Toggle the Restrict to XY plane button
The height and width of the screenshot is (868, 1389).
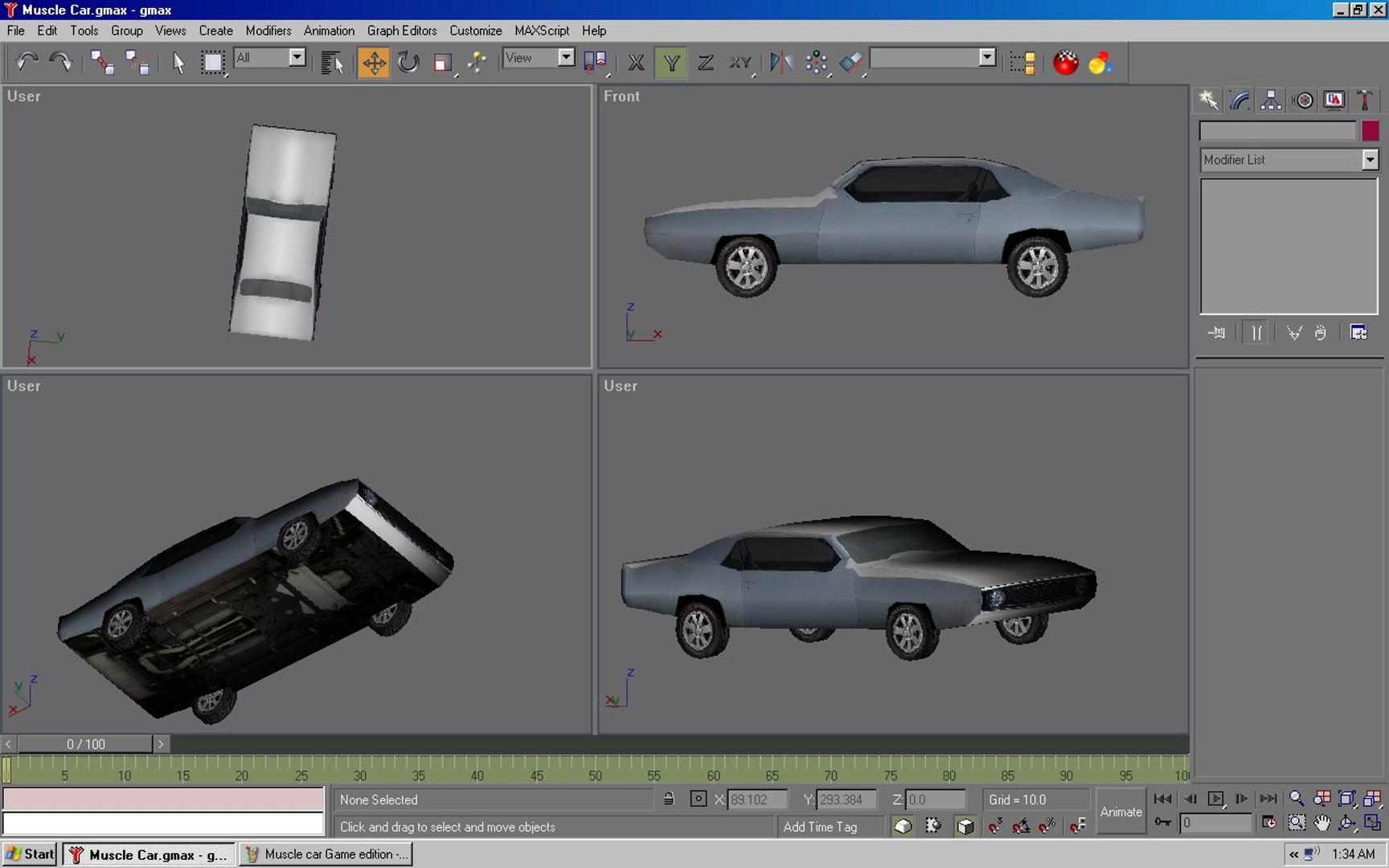coord(740,62)
